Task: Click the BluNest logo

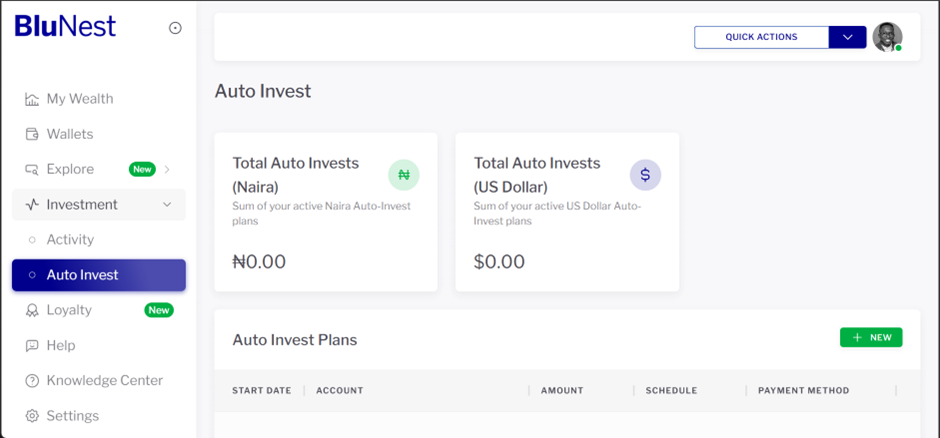Action: (x=65, y=27)
